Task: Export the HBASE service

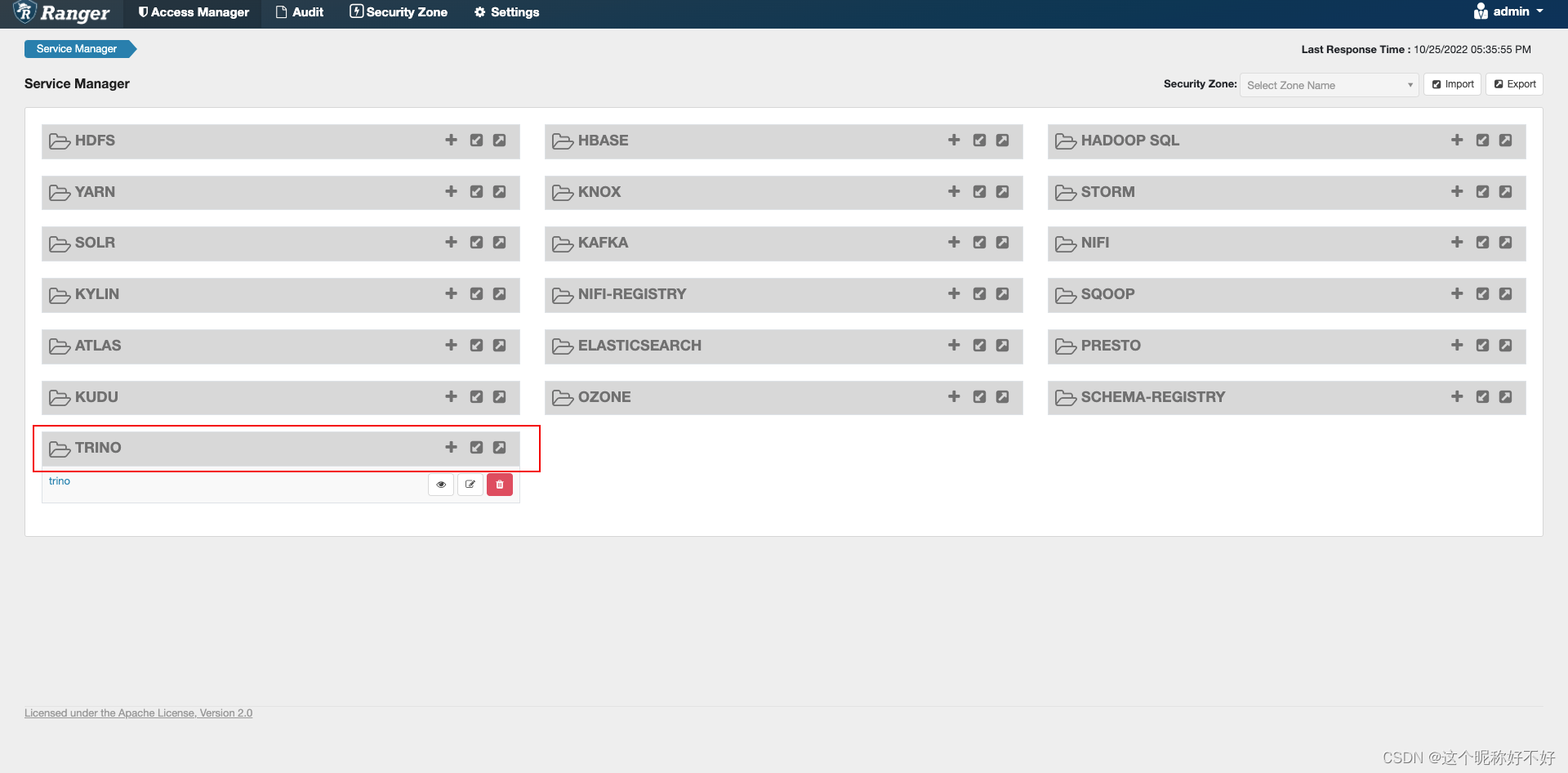Action: [1002, 140]
